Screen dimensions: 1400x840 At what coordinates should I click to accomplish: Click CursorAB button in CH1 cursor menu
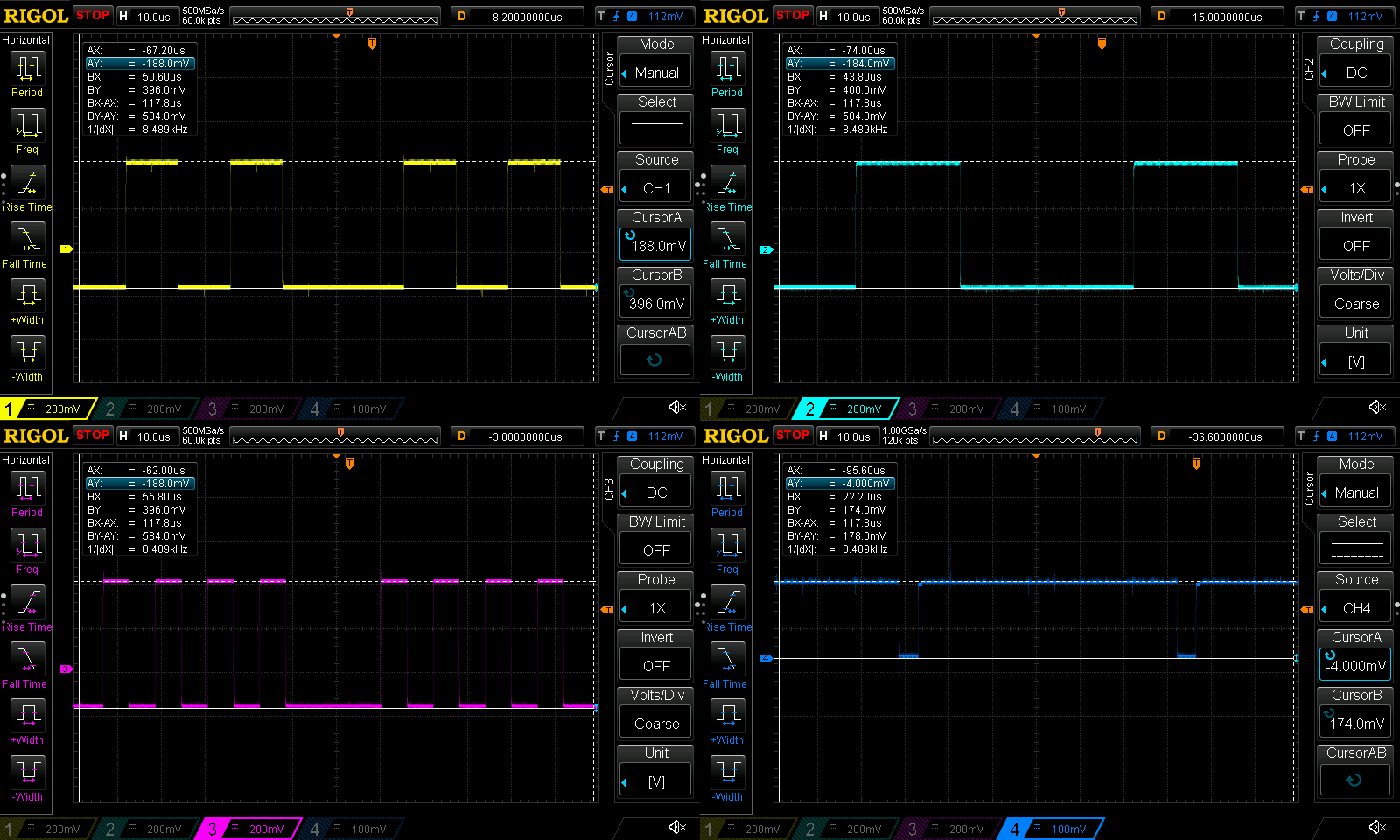655,350
